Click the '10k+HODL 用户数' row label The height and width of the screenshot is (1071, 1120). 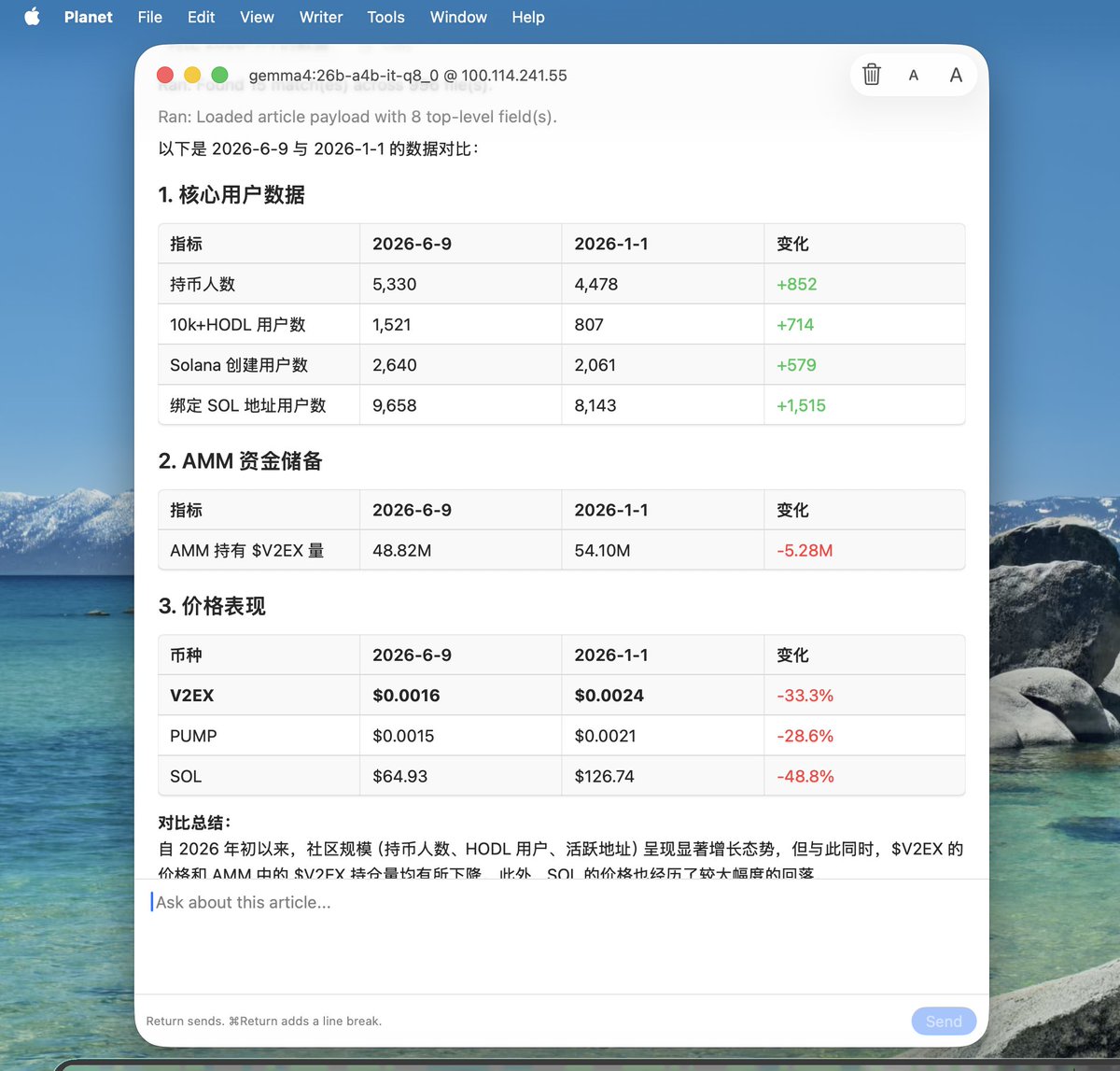point(238,325)
